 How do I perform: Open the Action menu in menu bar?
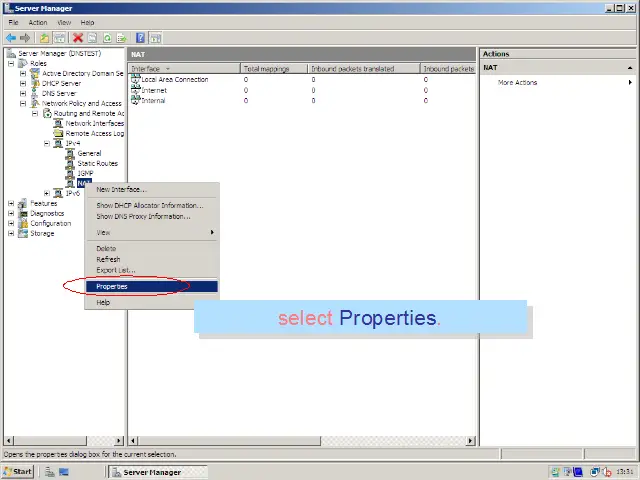pos(38,22)
